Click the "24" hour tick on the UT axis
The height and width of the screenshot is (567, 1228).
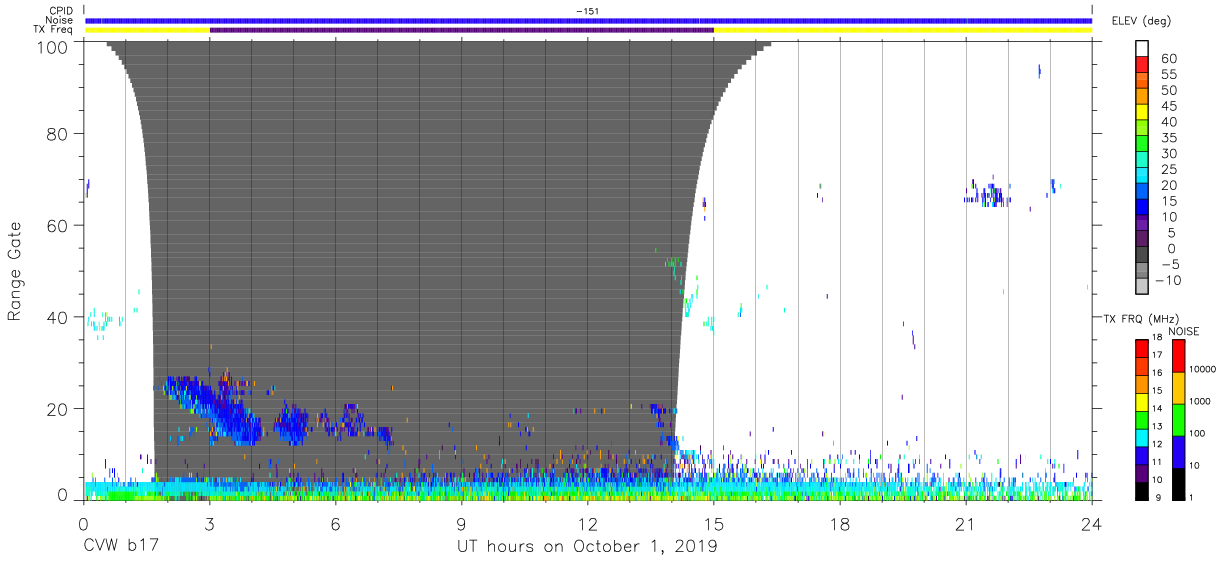1092,523
